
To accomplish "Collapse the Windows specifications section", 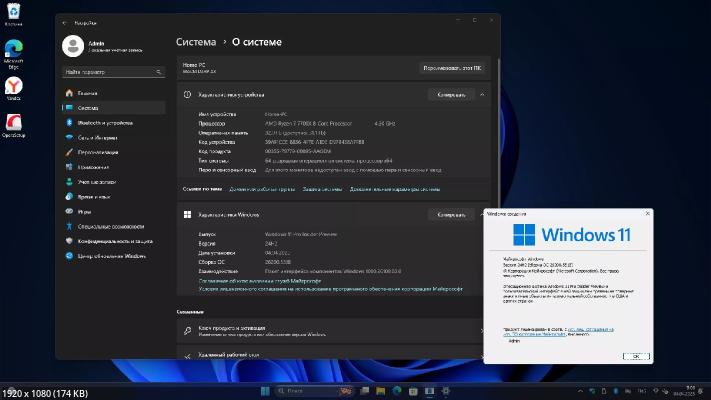I will (482, 214).
